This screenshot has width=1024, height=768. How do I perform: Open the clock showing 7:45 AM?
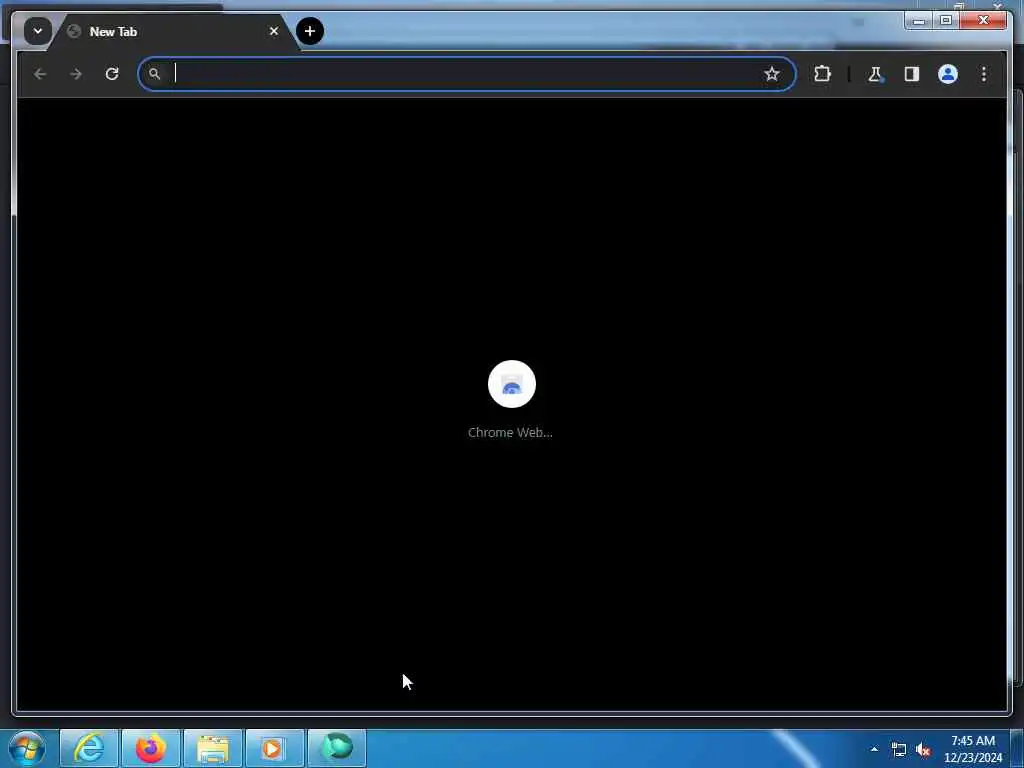pyautogui.click(x=973, y=749)
